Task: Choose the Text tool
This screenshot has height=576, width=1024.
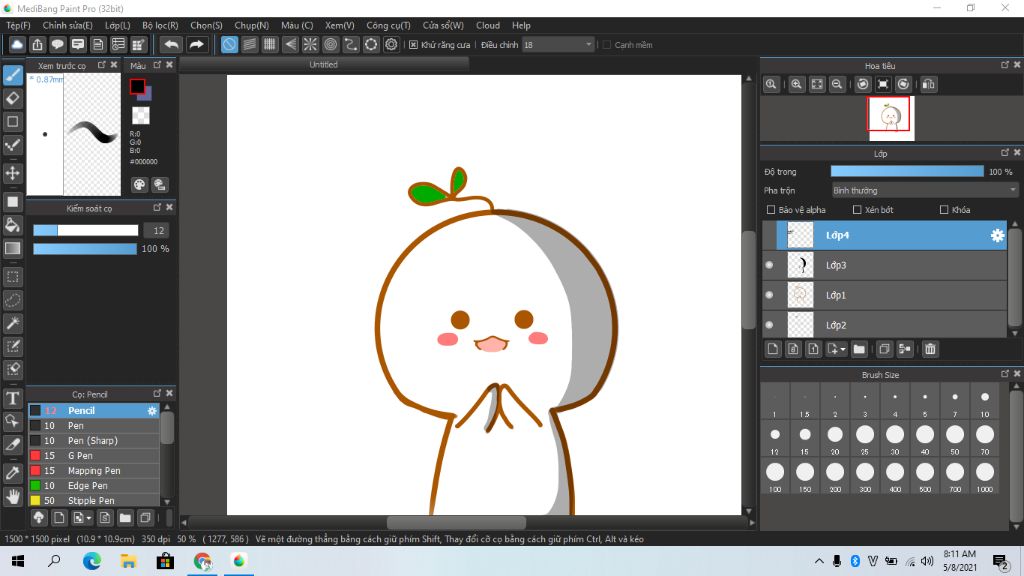Action: pos(12,398)
